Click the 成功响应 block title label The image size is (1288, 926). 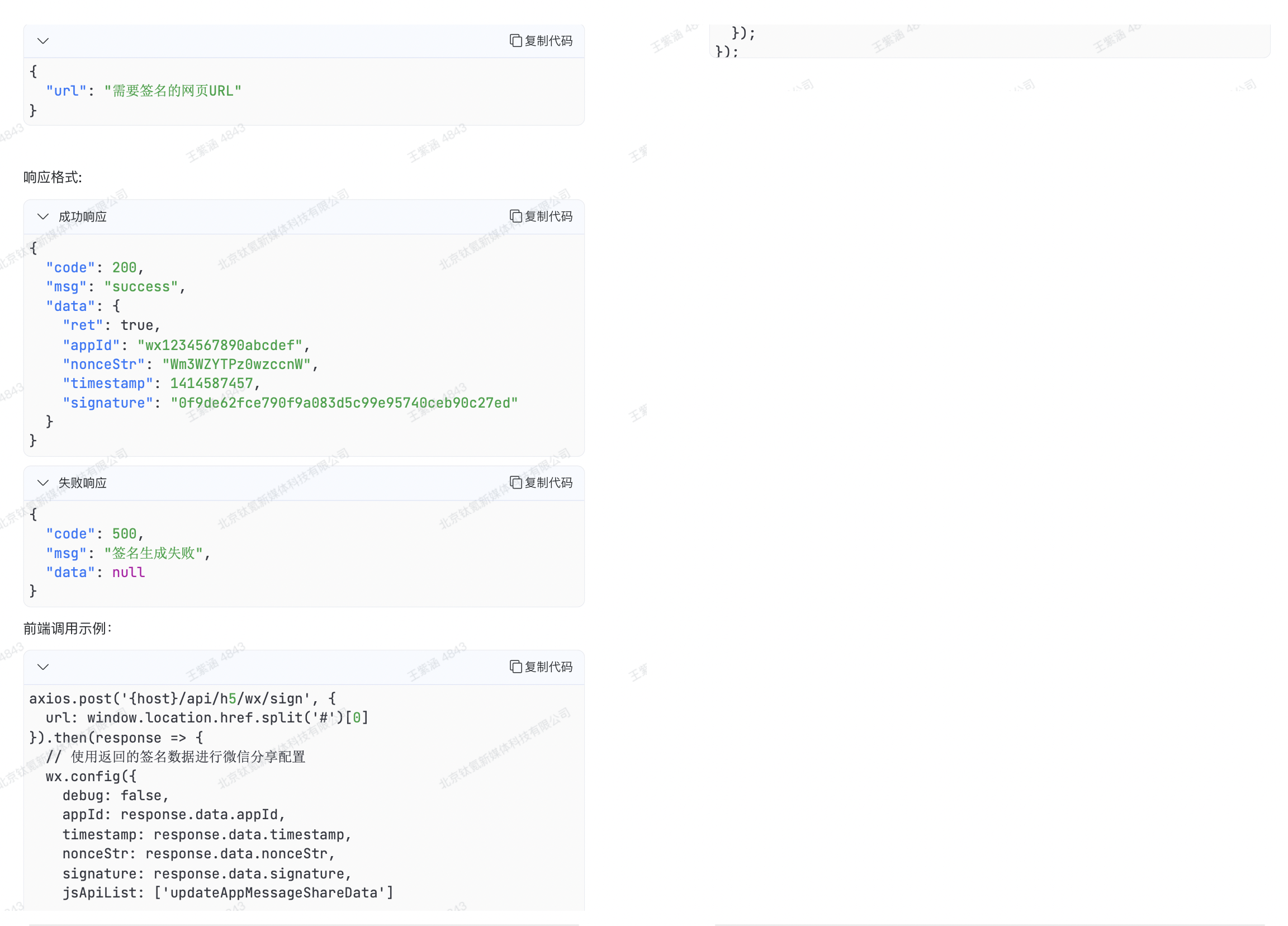[x=83, y=216]
